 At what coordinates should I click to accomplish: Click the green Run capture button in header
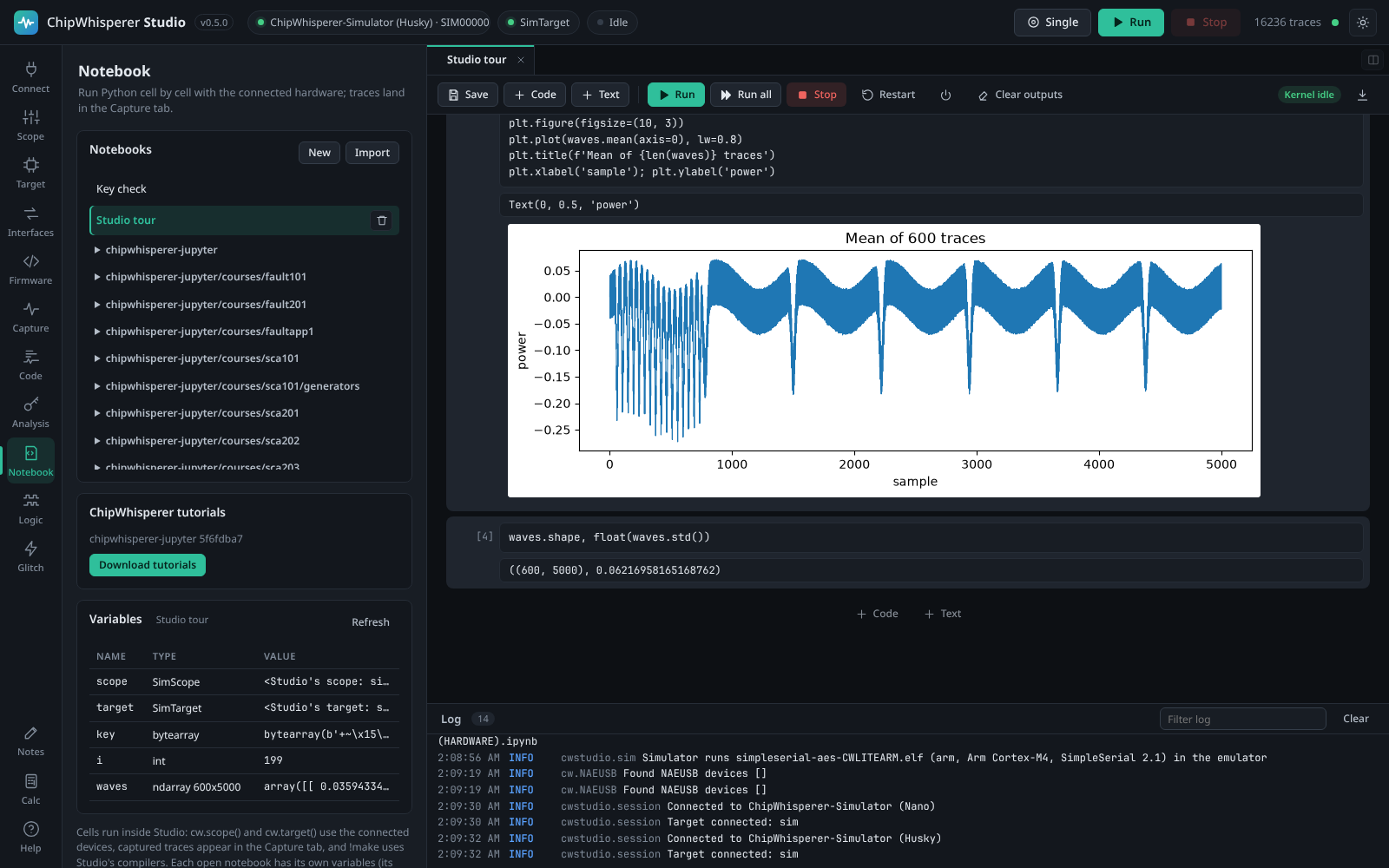[x=1130, y=23]
